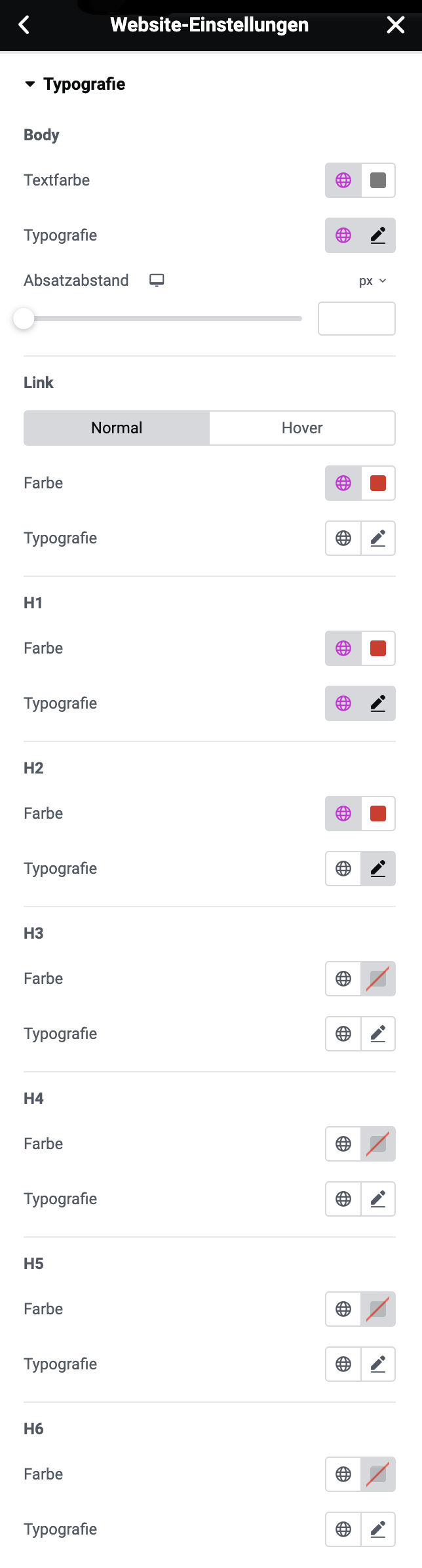Close the Website-Einstellungen panel

[x=396, y=25]
